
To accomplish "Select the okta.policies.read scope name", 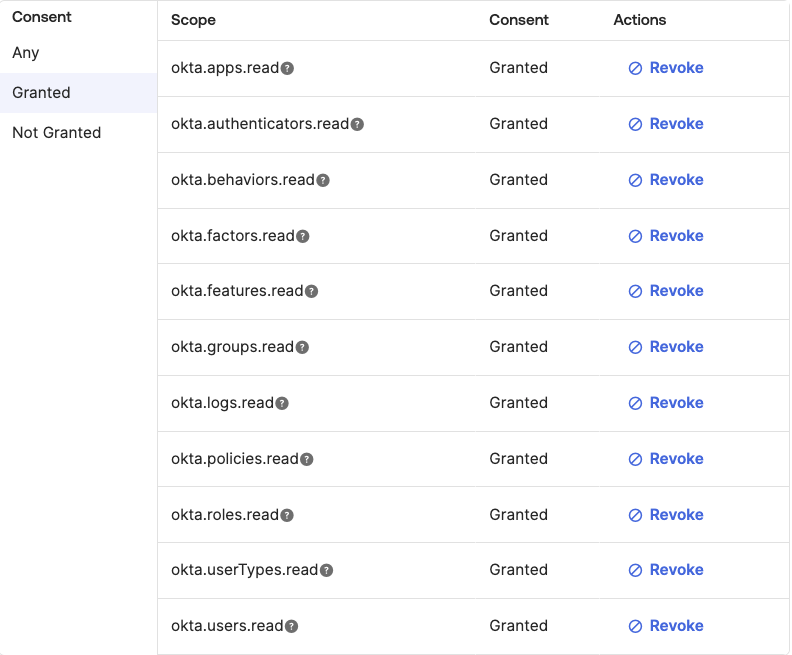I will (235, 459).
